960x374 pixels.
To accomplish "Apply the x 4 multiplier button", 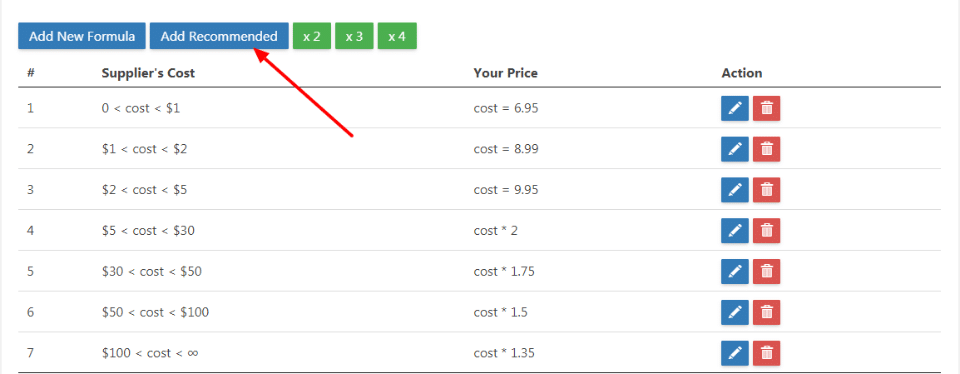I will coord(397,36).
